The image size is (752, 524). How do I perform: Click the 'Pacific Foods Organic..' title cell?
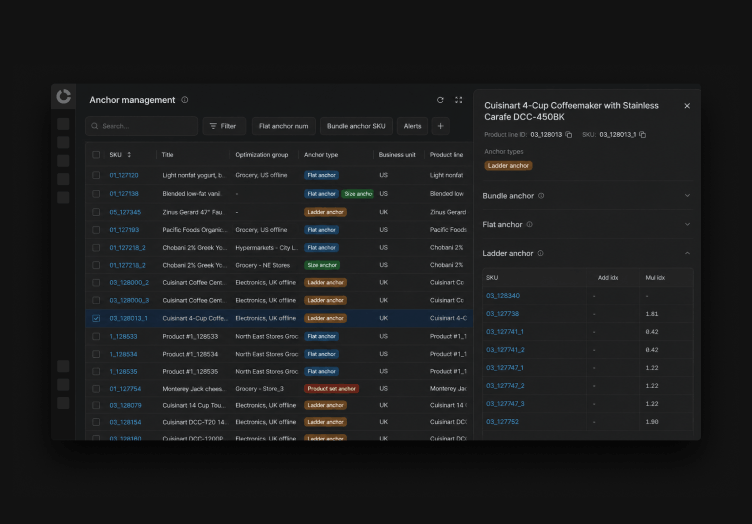(194, 230)
